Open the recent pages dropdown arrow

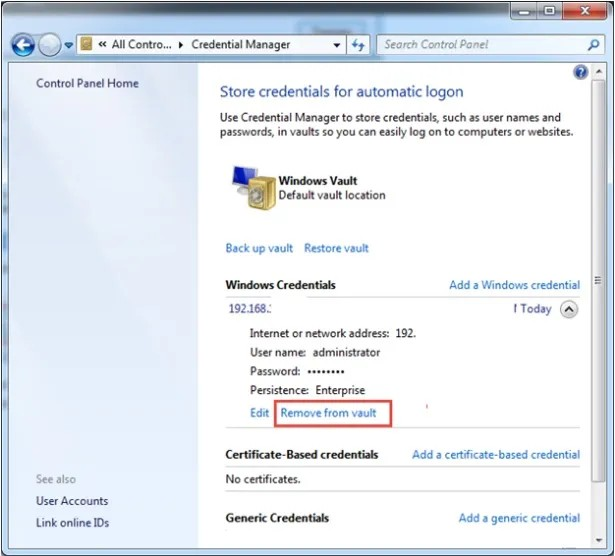(x=69, y=45)
